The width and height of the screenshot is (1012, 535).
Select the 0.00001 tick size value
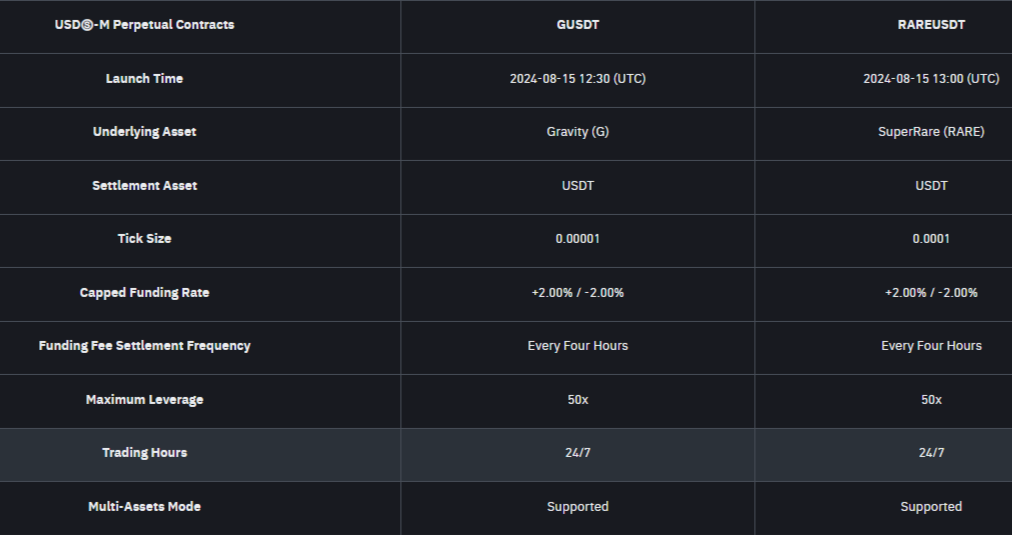577,239
